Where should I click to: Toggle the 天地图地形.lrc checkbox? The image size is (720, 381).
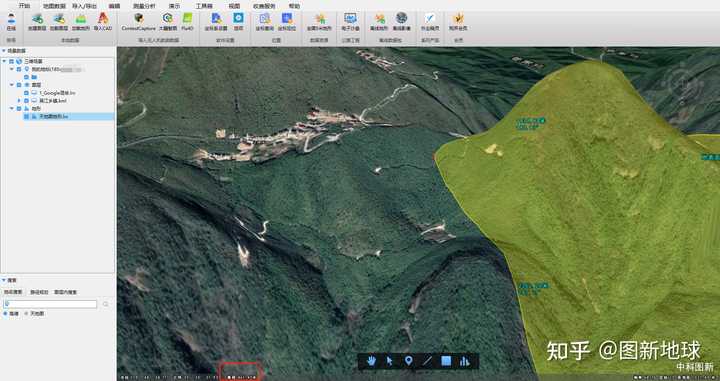[x=26, y=117]
